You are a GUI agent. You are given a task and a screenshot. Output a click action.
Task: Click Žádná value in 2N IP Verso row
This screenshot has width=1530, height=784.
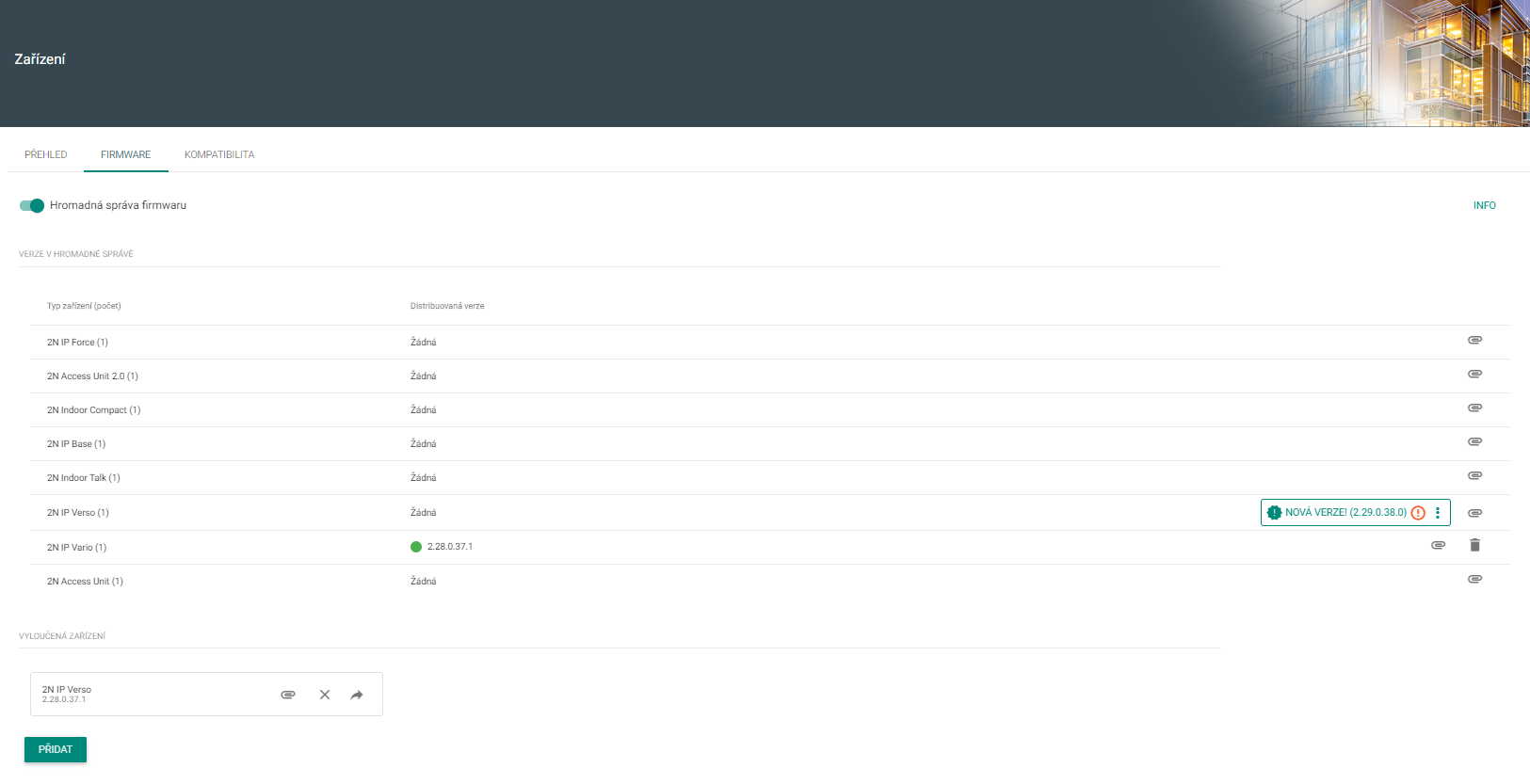click(423, 513)
